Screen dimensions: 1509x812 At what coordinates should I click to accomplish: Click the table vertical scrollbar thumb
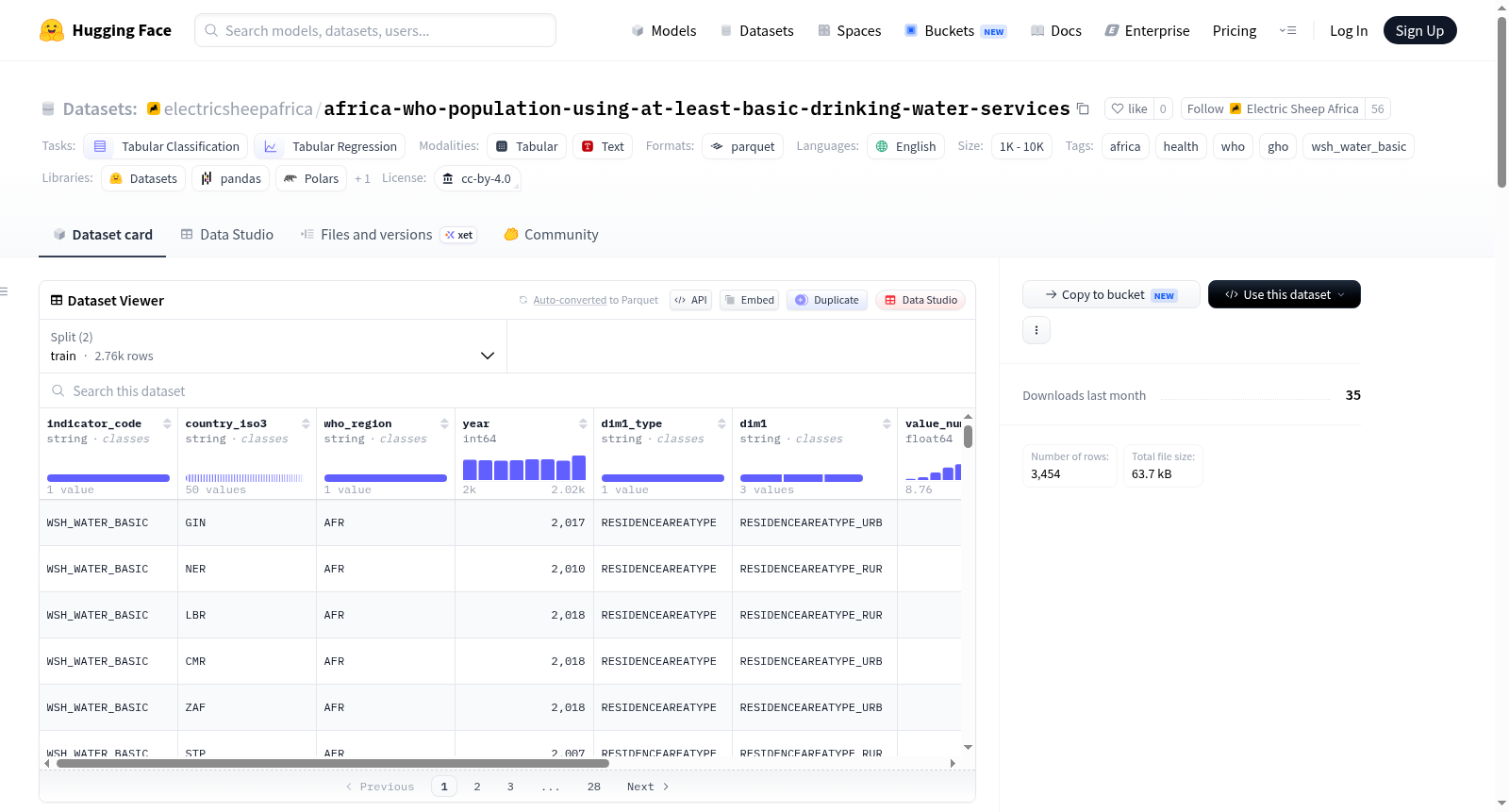(968, 437)
